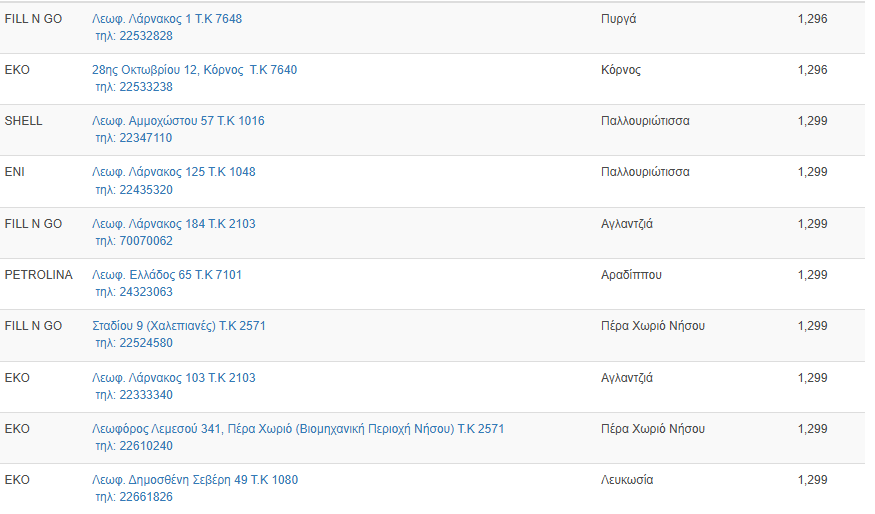The width and height of the screenshot is (875, 514).
Task: Select the PETROLINA station name
Action: click(x=39, y=275)
